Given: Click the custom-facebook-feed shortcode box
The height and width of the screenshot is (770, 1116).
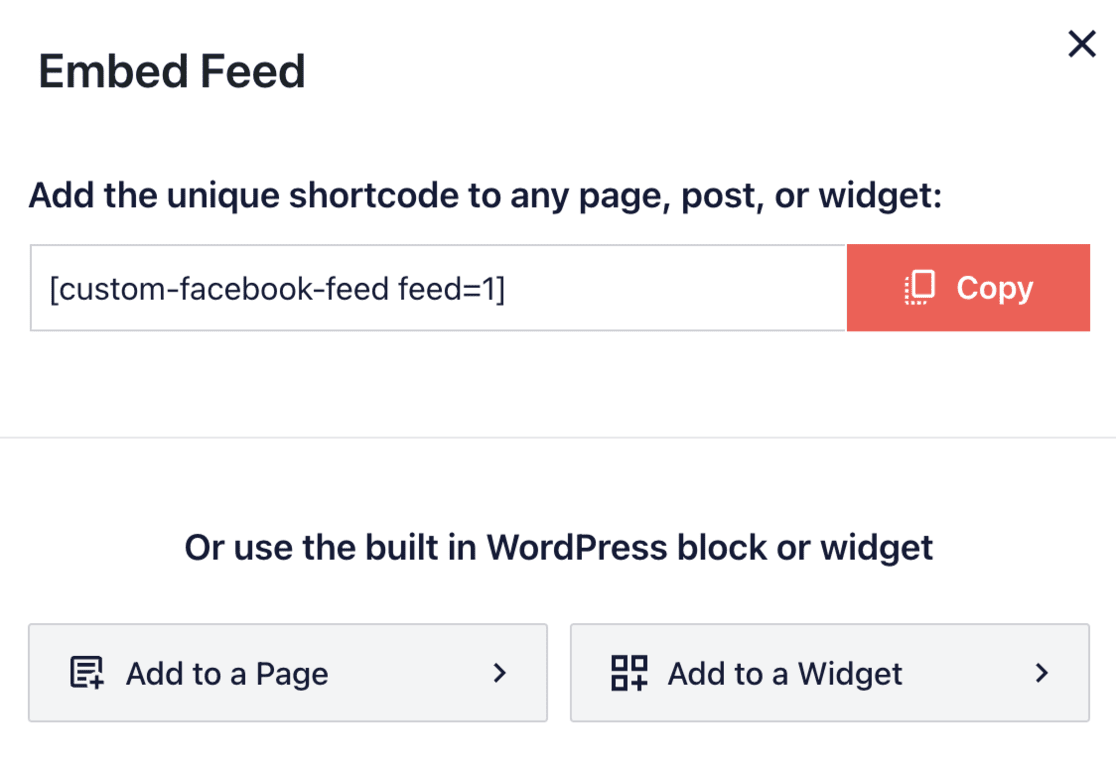Looking at the screenshot, I should [438, 287].
